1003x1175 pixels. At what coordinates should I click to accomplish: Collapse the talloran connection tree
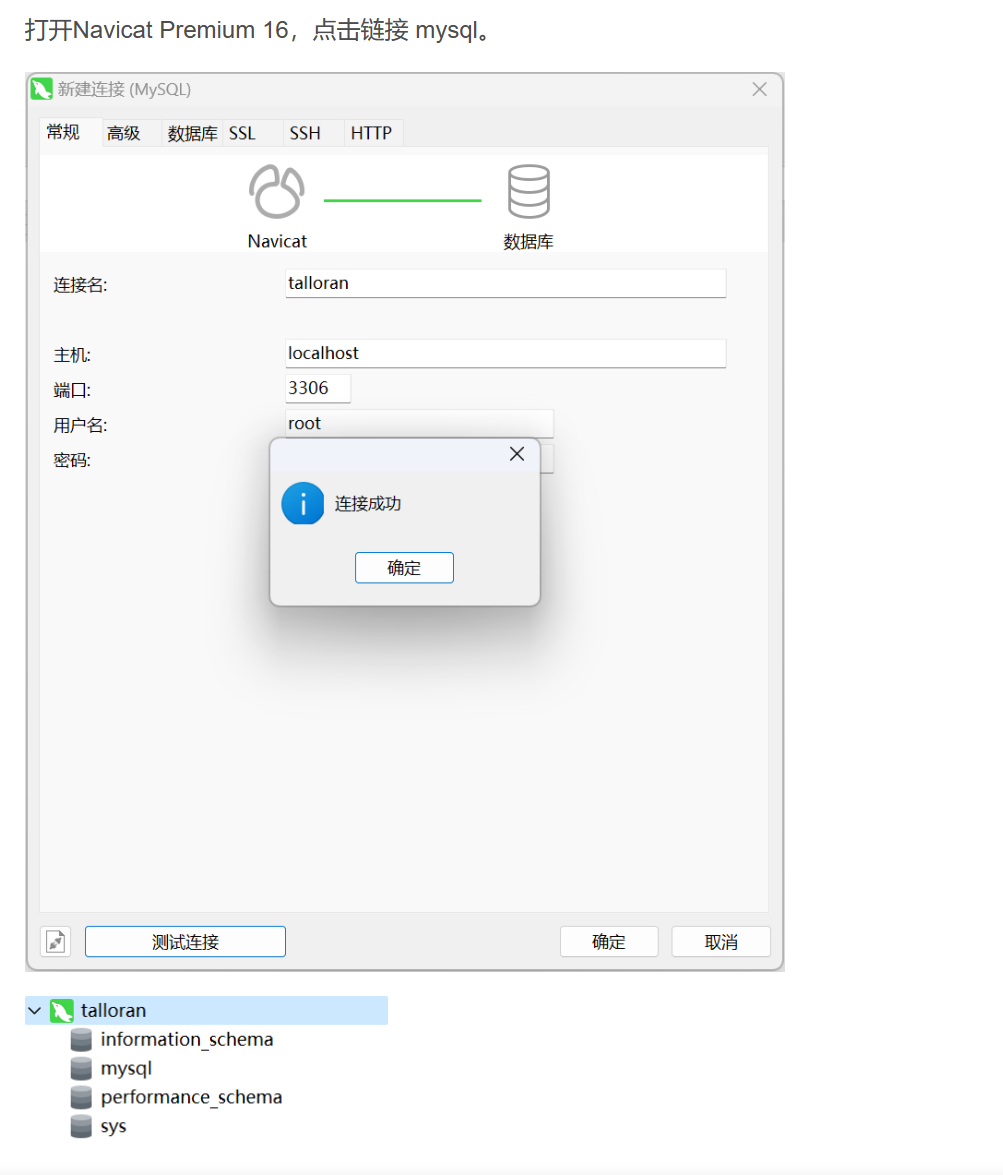(34, 1010)
